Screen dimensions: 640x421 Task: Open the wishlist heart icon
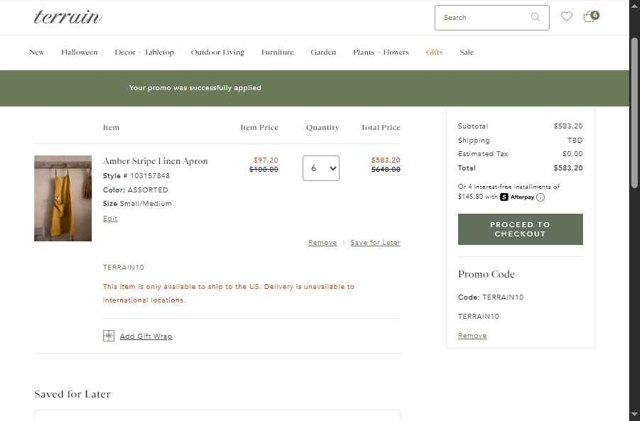566,17
